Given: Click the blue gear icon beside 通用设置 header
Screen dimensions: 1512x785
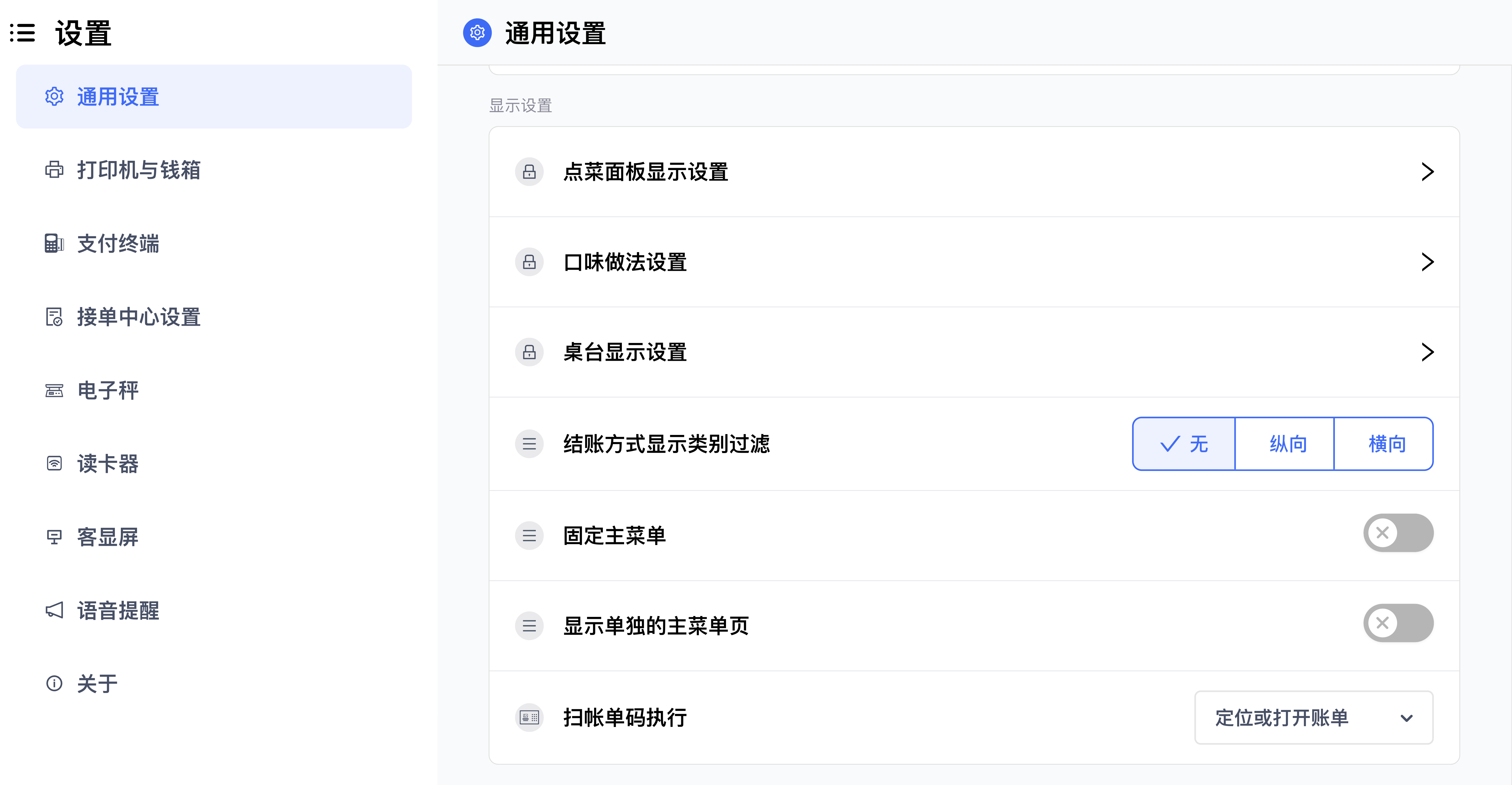Looking at the screenshot, I should (477, 33).
